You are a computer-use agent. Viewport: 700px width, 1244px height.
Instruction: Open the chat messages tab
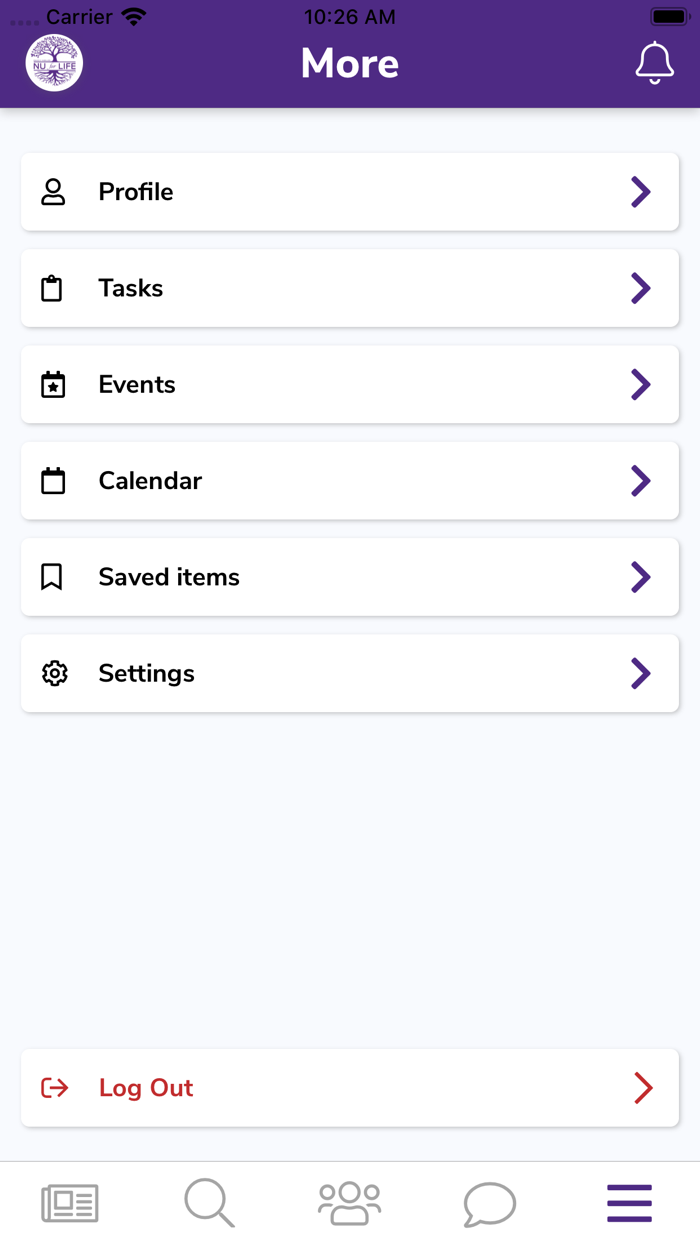(x=490, y=1203)
